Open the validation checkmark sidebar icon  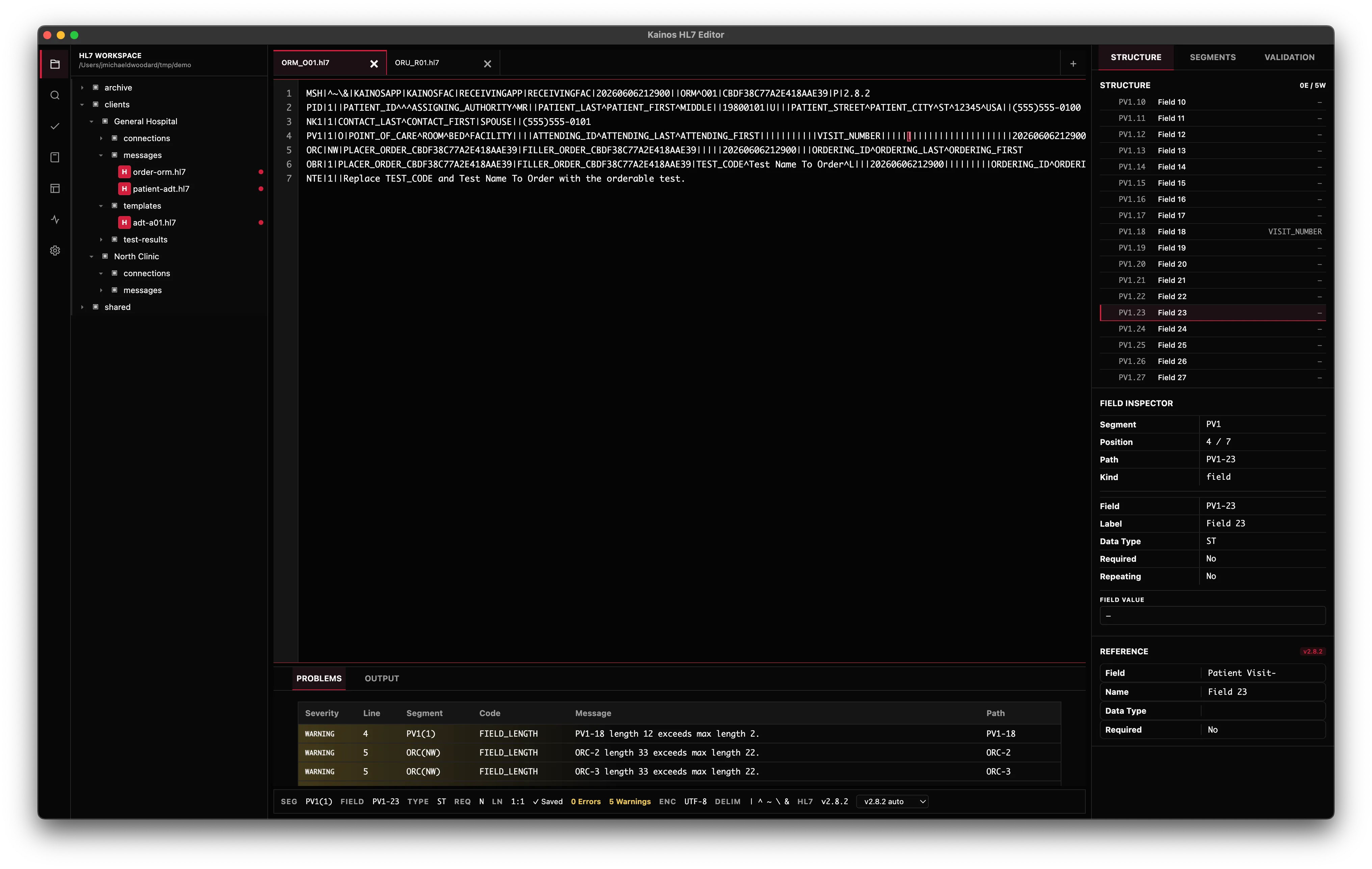(55, 126)
